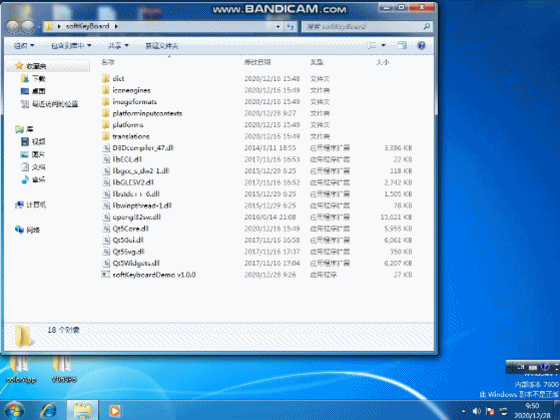560x420 pixels.
Task: Select the Qt5Core.dll file icon
Action: [x=106, y=229]
